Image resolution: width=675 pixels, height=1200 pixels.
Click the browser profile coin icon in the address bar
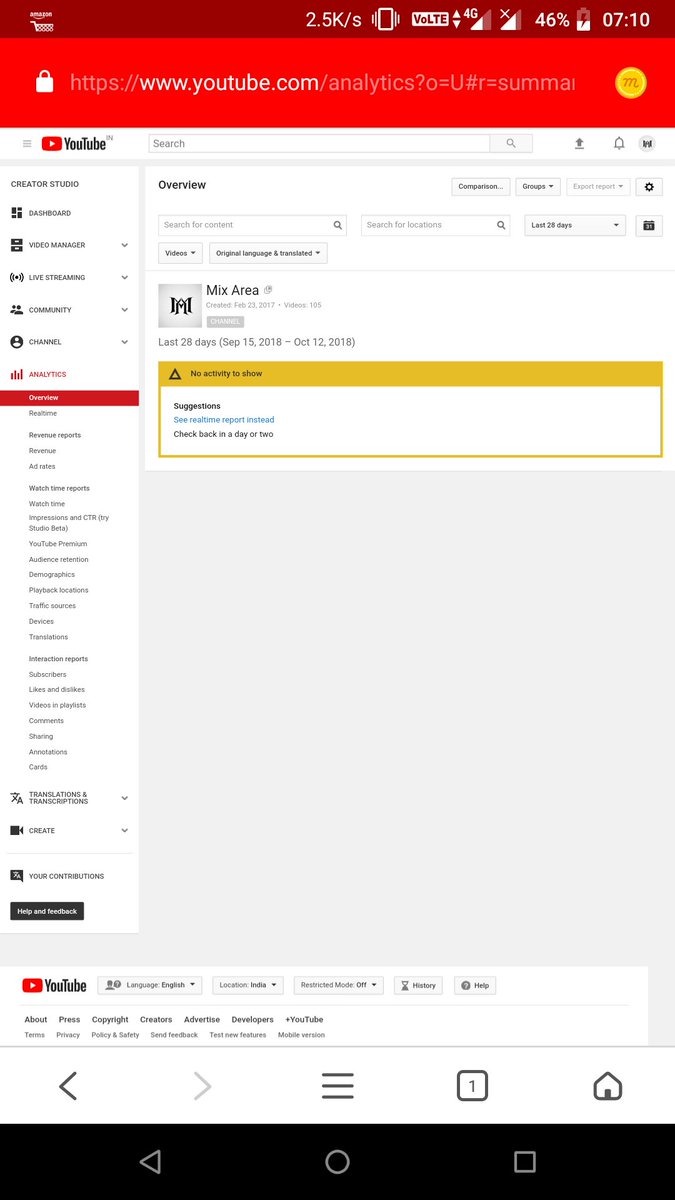coord(631,84)
